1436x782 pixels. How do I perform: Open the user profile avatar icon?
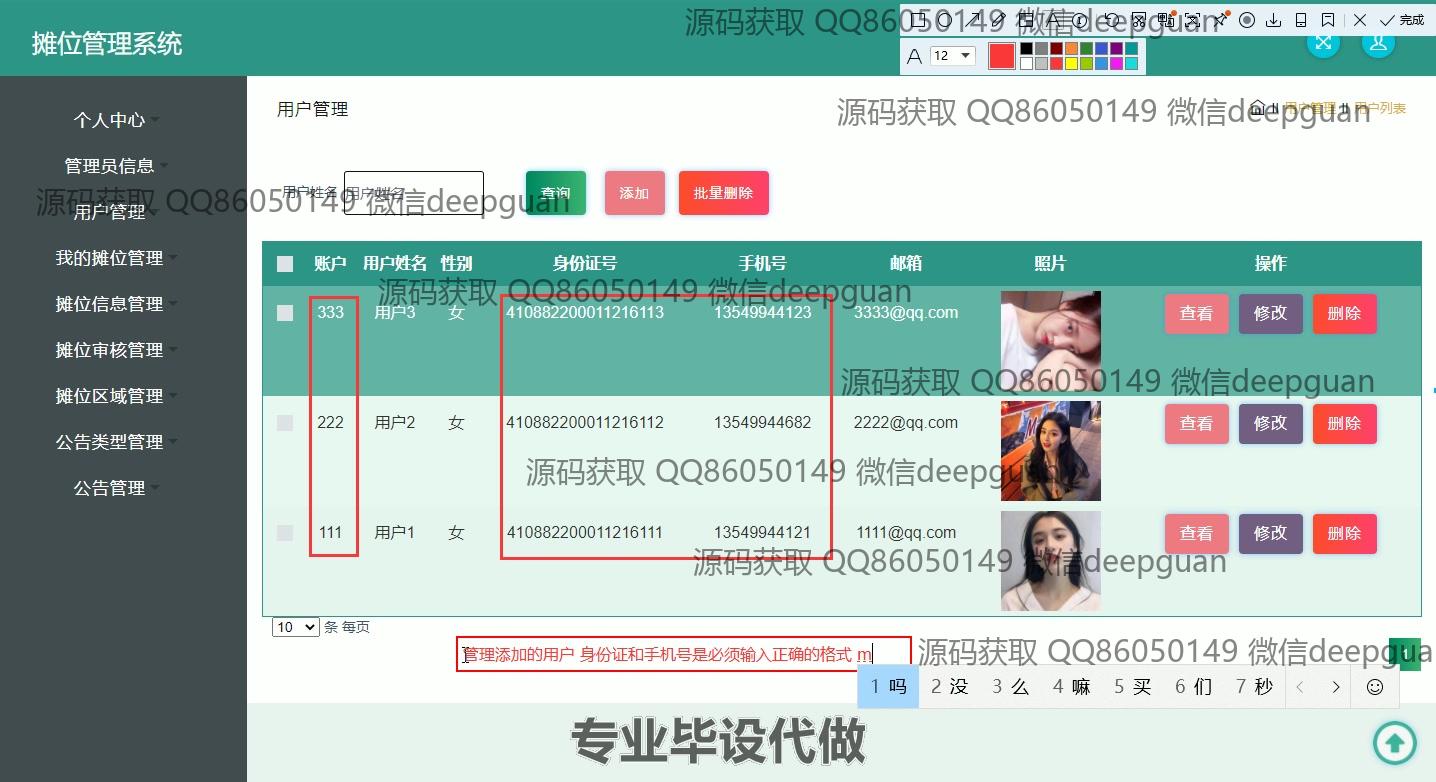pyautogui.click(x=1378, y=42)
